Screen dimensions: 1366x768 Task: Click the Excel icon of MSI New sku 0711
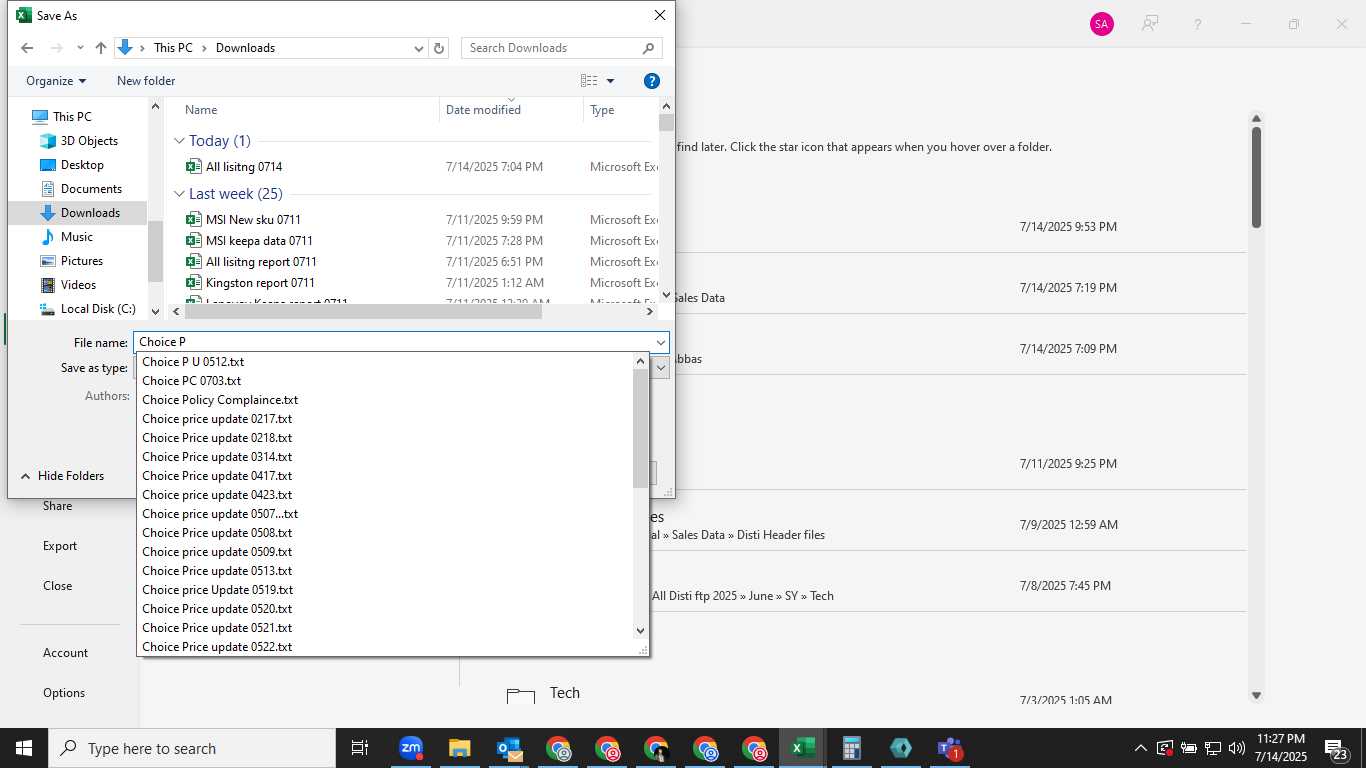[x=194, y=220]
